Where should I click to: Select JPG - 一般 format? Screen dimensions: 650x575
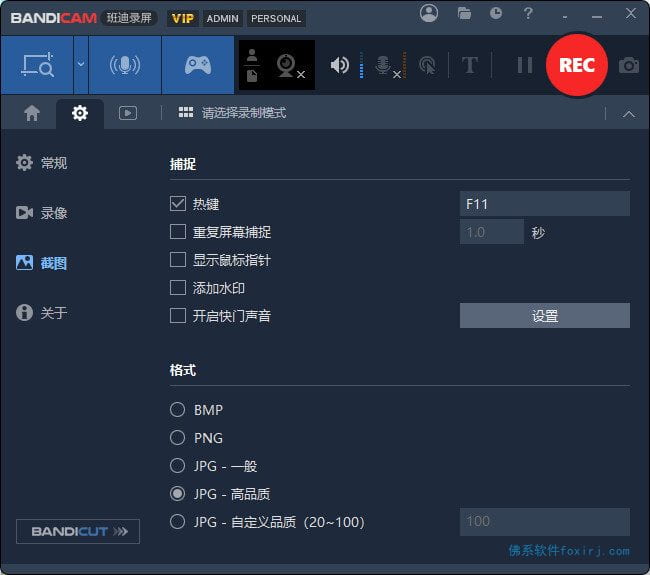pos(177,466)
